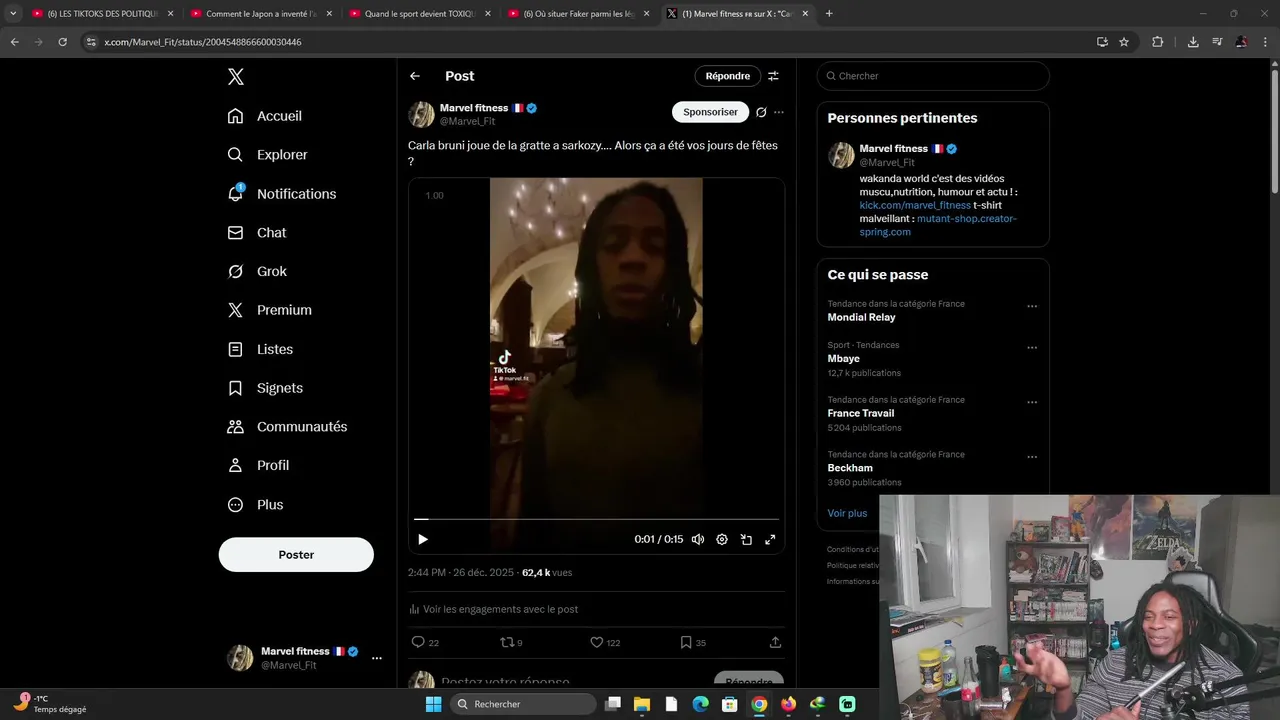Screen dimensions: 1280x720
Task: Click the browser back arrow
Action: (14, 42)
